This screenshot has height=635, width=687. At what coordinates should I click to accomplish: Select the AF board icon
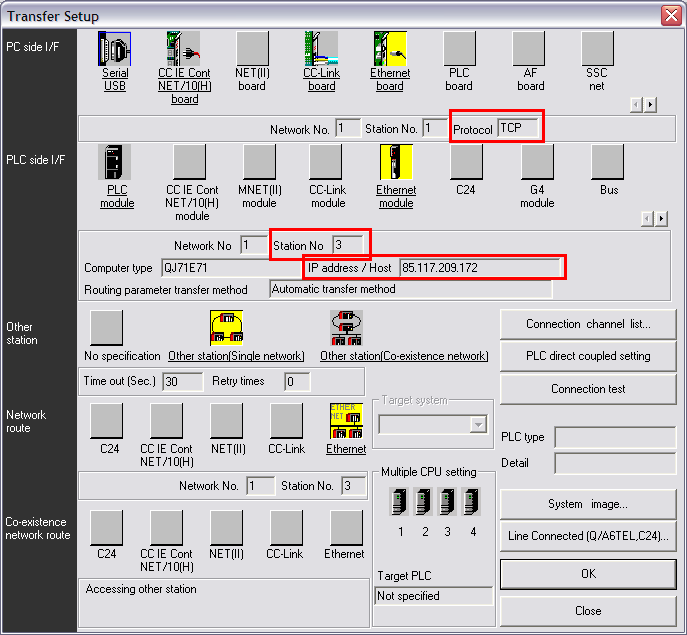click(x=528, y=49)
